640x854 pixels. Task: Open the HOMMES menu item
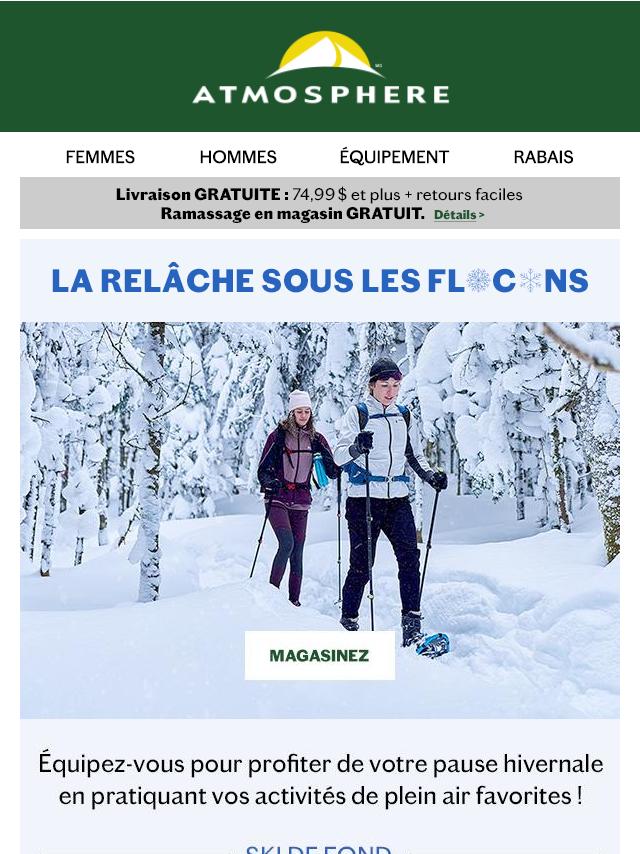238,157
